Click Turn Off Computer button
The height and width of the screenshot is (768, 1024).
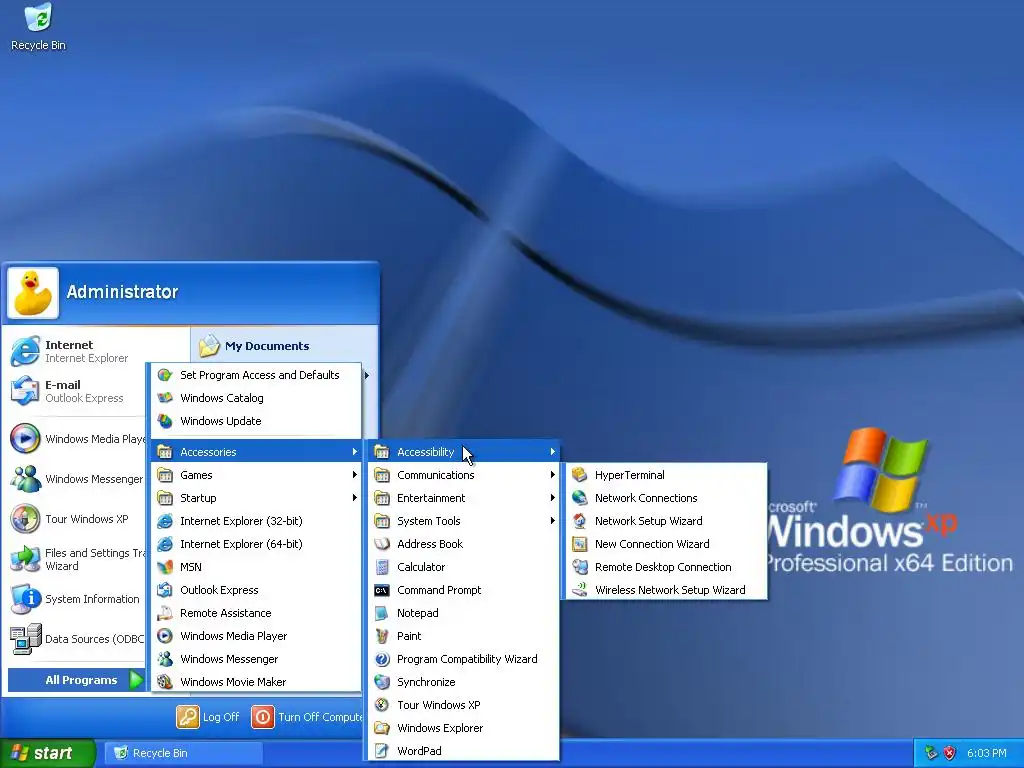[x=307, y=716]
